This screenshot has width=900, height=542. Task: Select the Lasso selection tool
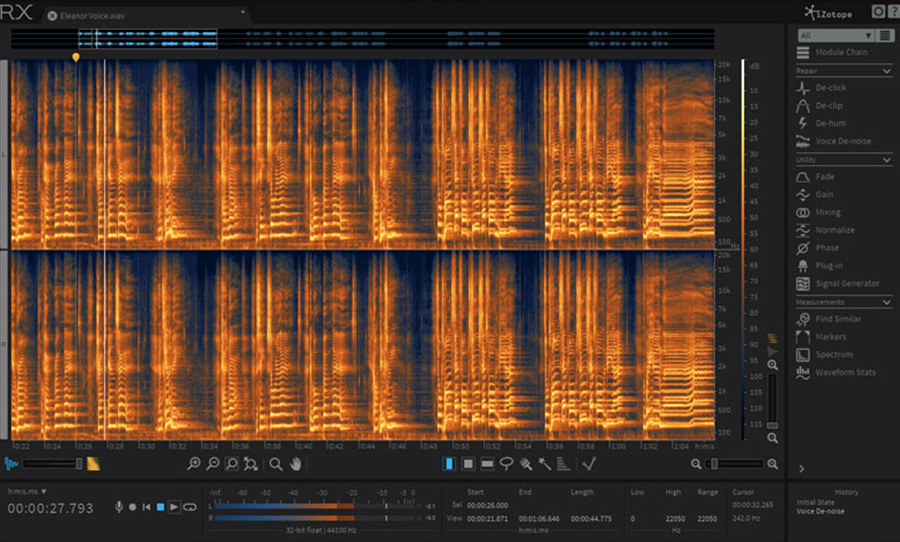pyautogui.click(x=506, y=464)
